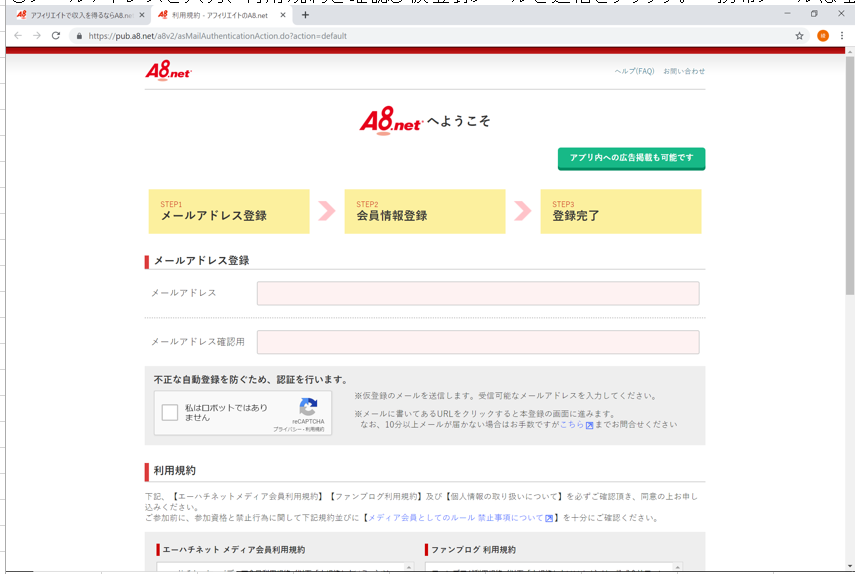Click the A8.net logo in header

[x=168, y=70]
